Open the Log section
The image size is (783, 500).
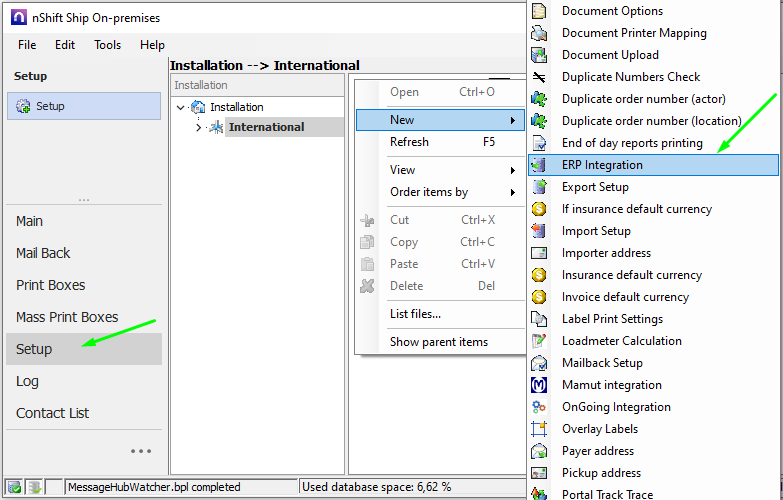click(x=84, y=381)
